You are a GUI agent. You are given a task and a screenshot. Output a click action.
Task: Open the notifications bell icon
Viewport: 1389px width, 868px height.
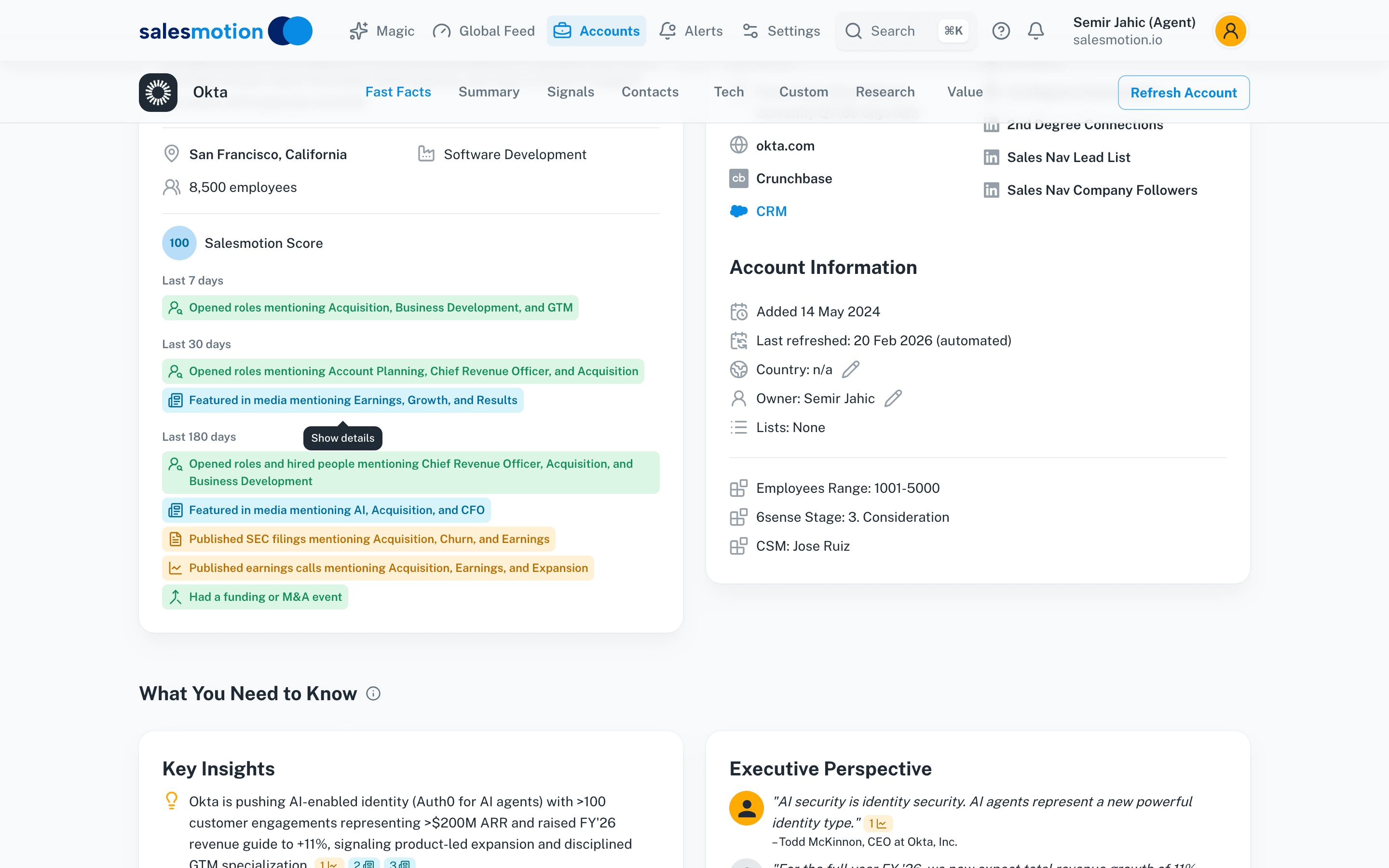[x=1035, y=31]
